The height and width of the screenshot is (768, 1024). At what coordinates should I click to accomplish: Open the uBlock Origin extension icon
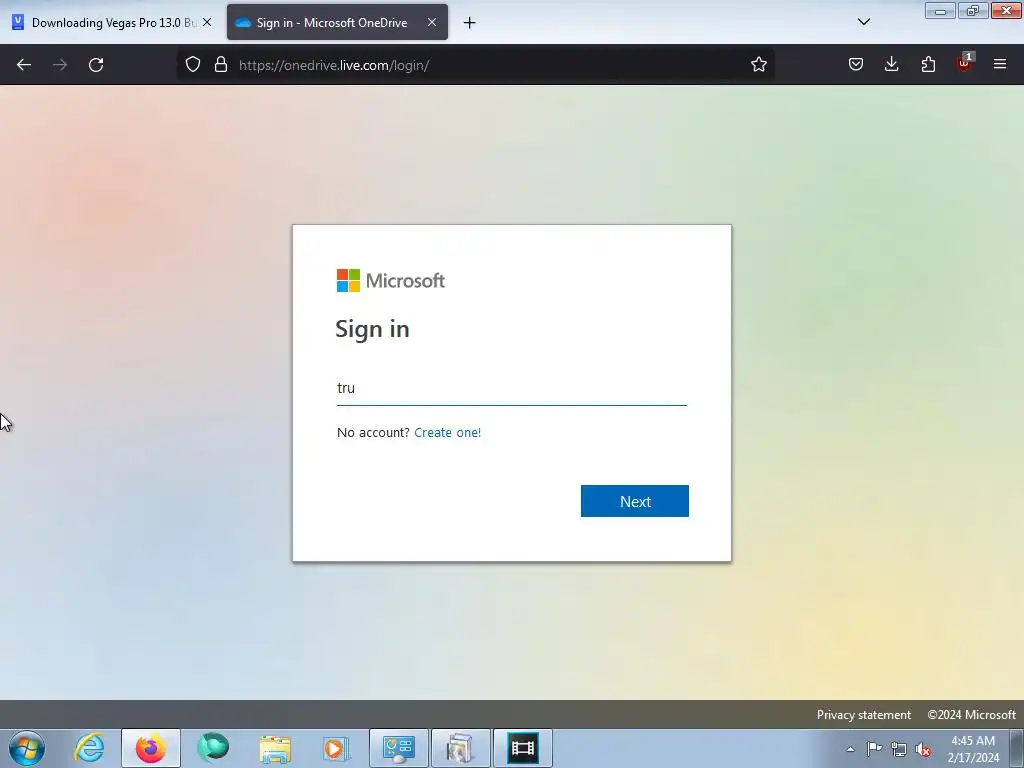click(964, 63)
